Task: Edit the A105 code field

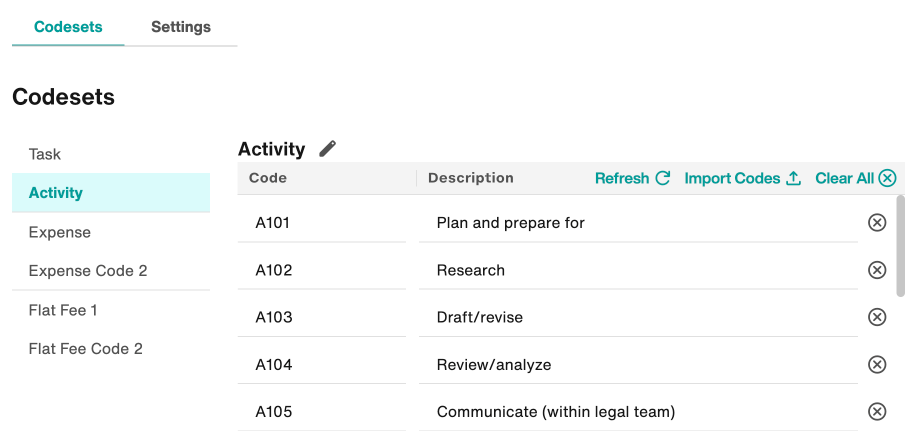Action: 322,412
